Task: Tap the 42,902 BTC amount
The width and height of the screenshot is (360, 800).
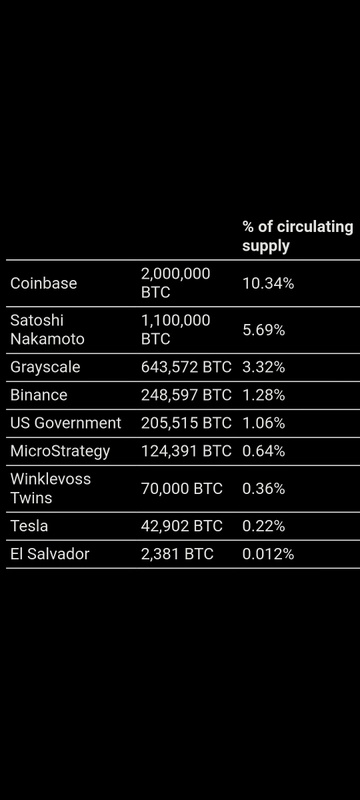Action: tap(182, 526)
